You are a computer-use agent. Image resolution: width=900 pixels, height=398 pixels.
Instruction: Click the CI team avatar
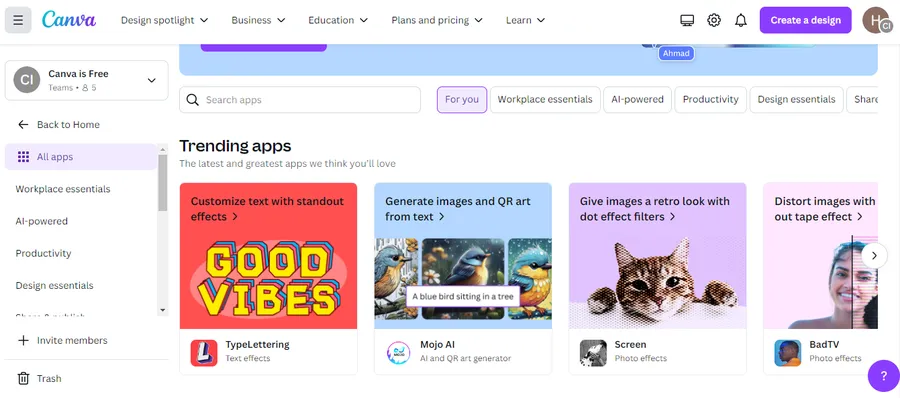pyautogui.click(x=27, y=80)
